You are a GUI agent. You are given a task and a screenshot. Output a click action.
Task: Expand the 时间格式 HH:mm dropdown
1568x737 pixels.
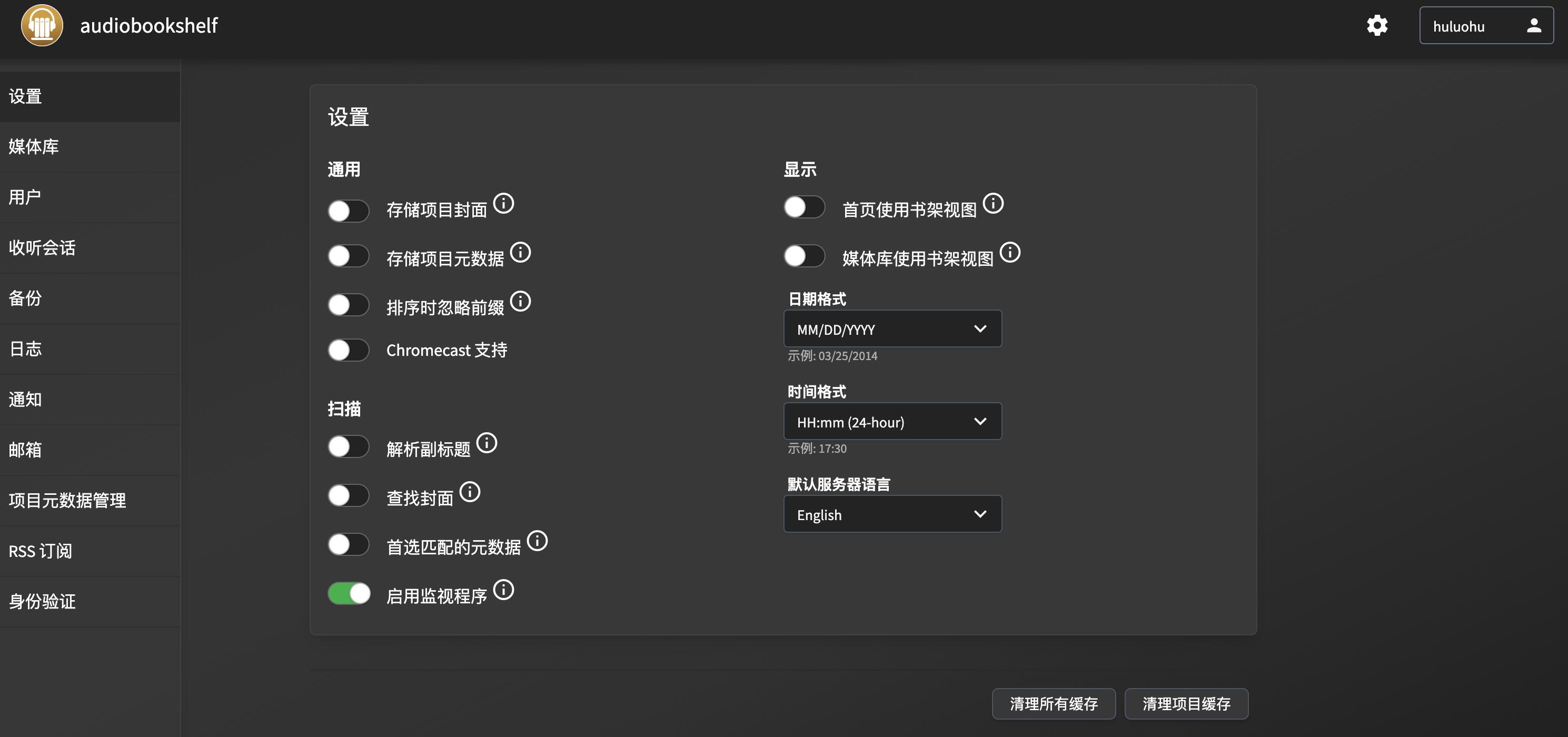892,421
